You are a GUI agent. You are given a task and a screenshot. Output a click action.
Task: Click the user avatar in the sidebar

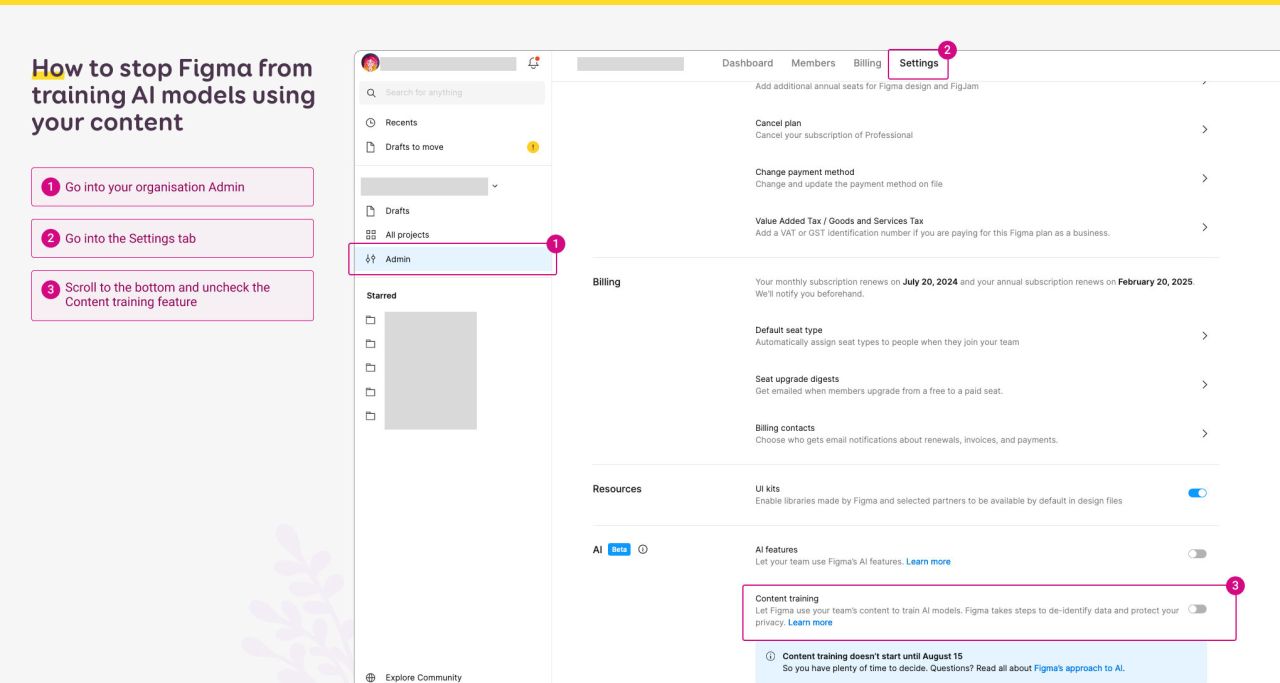[371, 61]
